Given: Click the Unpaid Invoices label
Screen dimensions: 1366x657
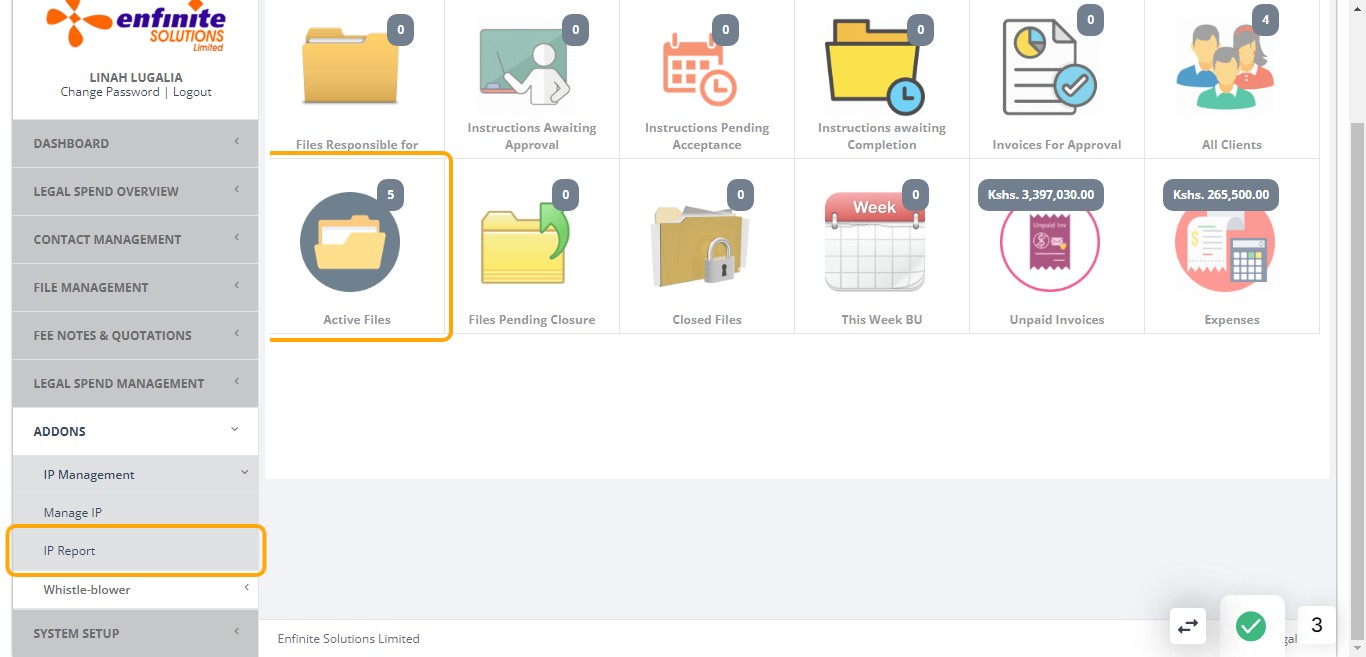Looking at the screenshot, I should coord(1057,320).
